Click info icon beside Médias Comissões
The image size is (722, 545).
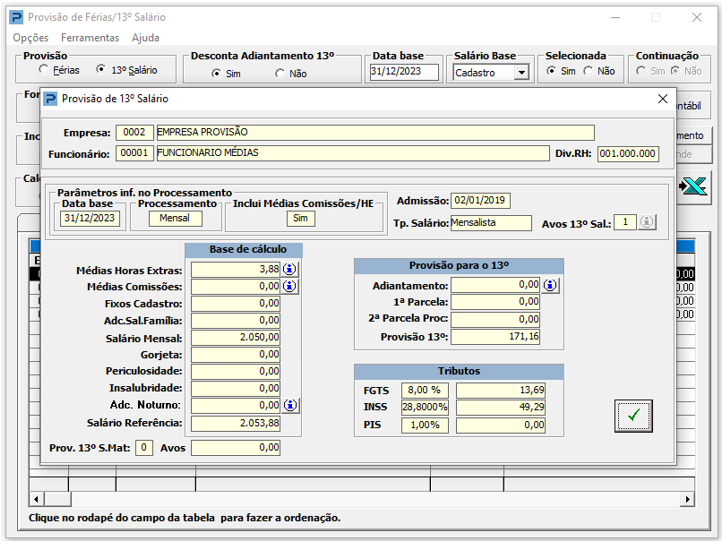point(290,286)
